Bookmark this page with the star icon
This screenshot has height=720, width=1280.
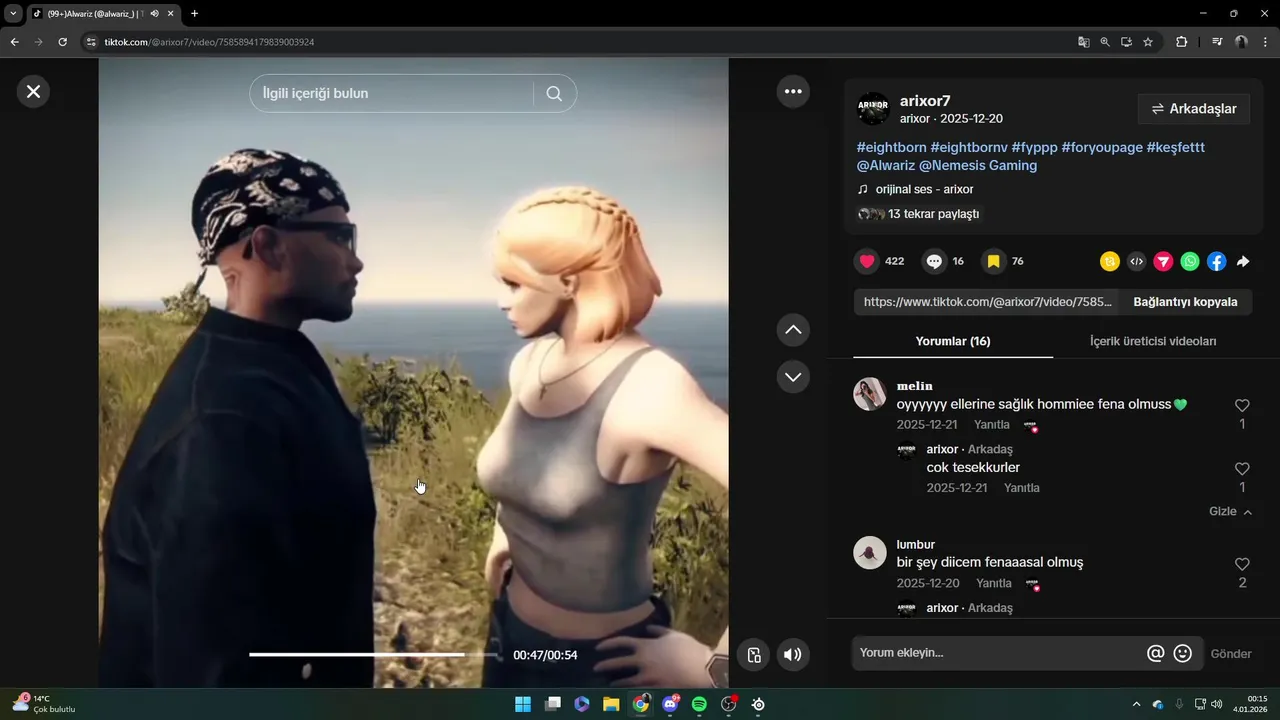[x=1148, y=42]
